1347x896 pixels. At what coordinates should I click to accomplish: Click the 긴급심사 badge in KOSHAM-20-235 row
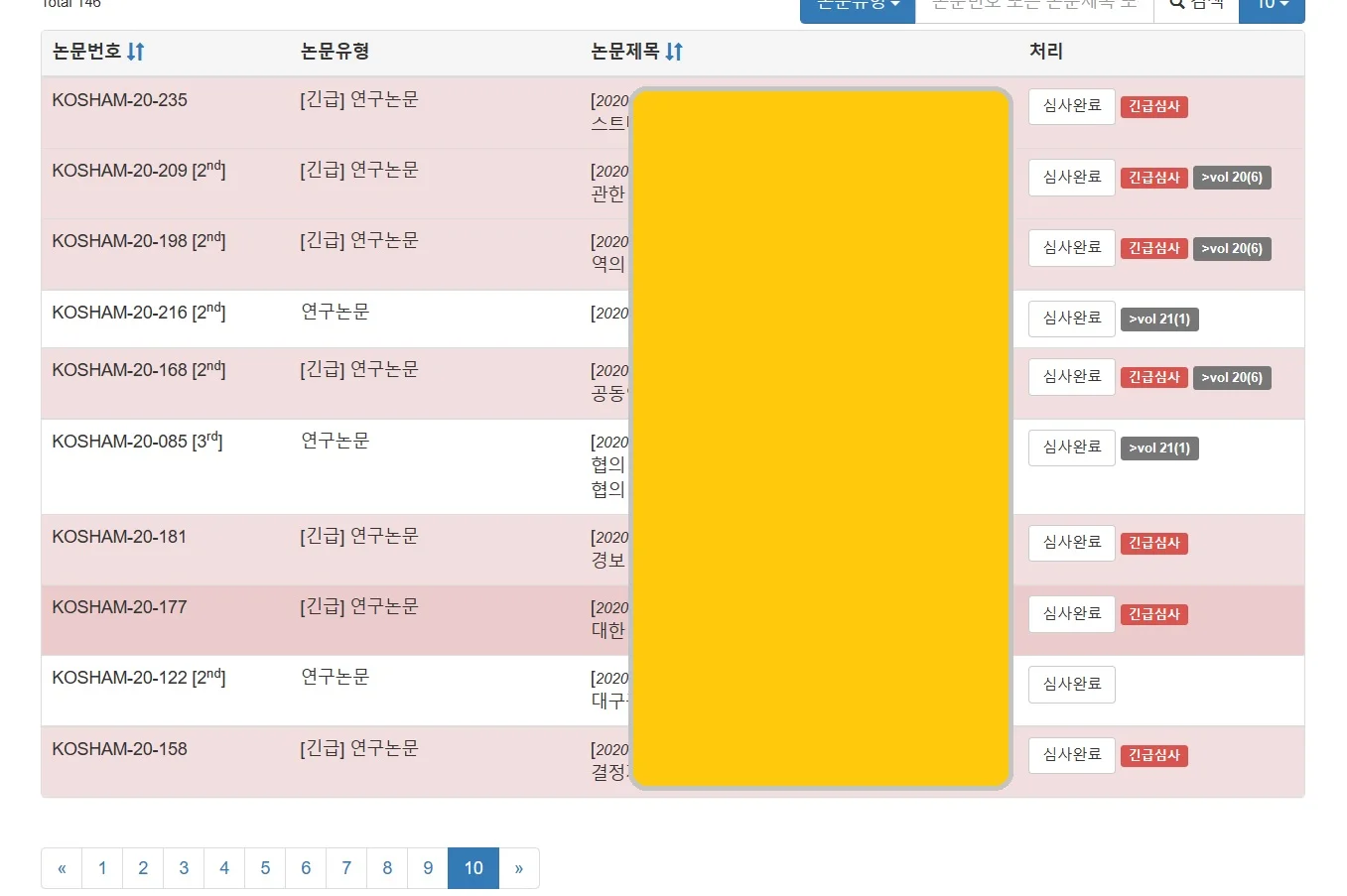click(x=1154, y=106)
